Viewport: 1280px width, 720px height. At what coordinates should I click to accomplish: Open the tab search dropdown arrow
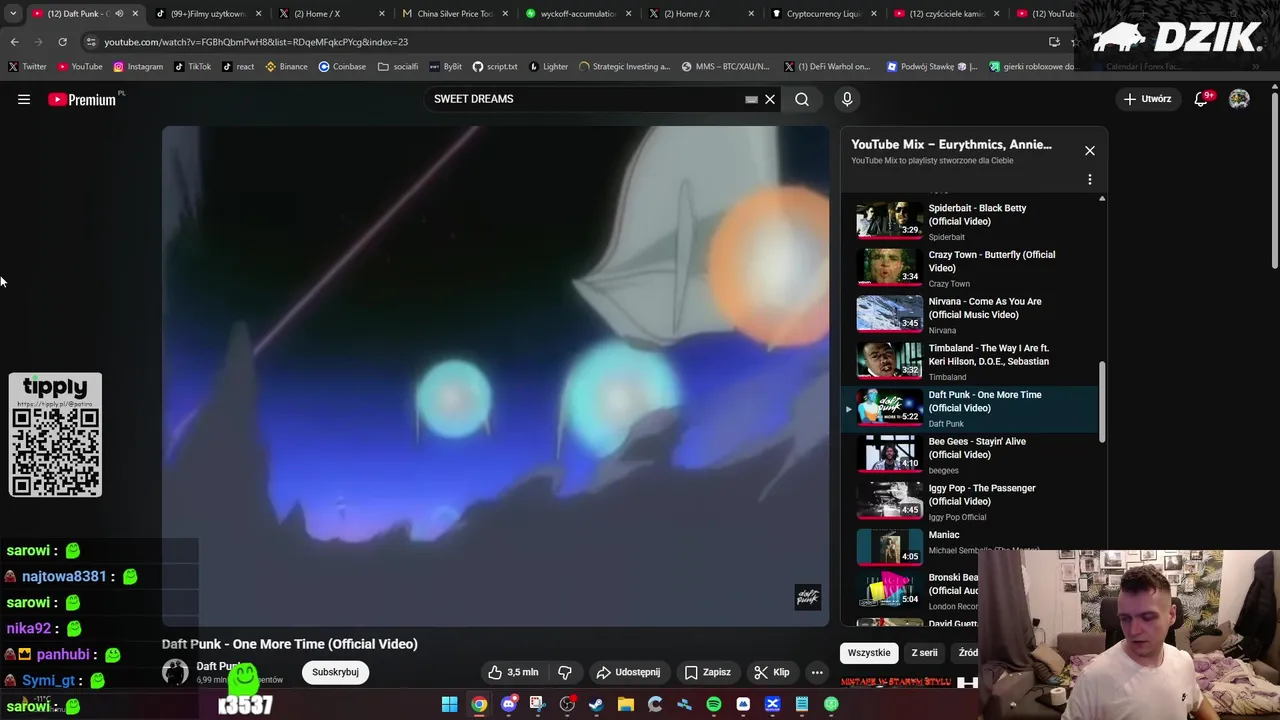13,14
